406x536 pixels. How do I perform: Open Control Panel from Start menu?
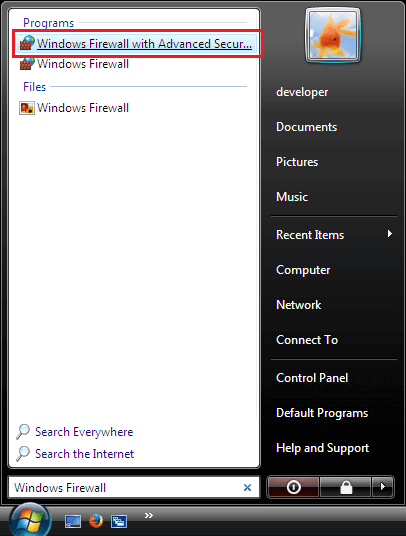coord(312,378)
